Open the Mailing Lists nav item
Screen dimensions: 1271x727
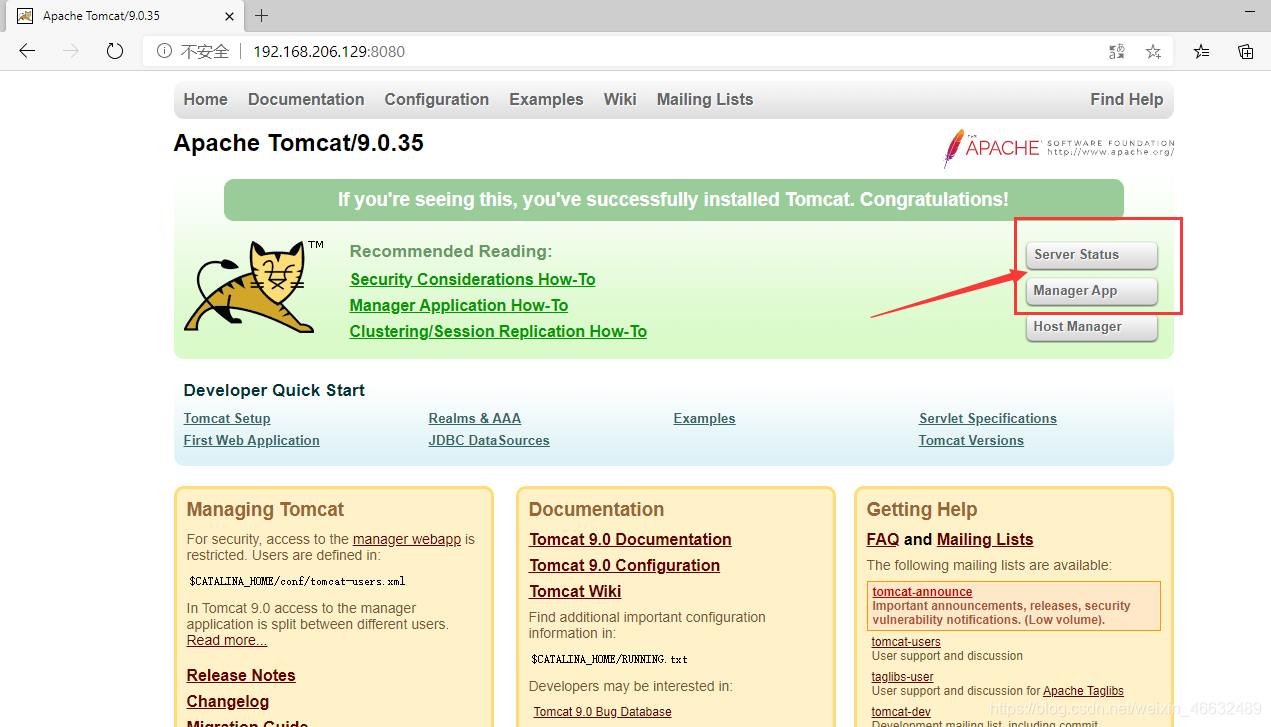[x=705, y=99]
